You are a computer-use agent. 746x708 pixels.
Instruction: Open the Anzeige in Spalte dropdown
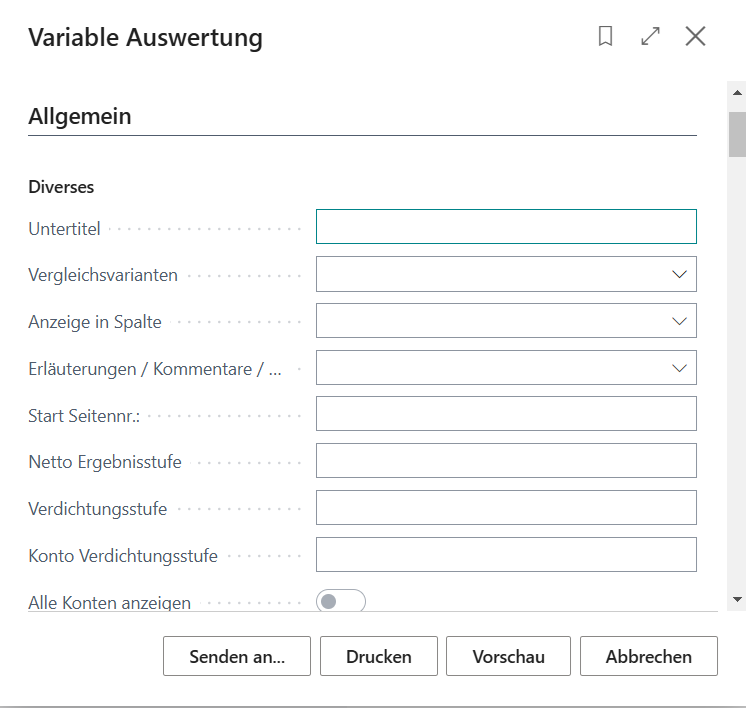pos(506,321)
